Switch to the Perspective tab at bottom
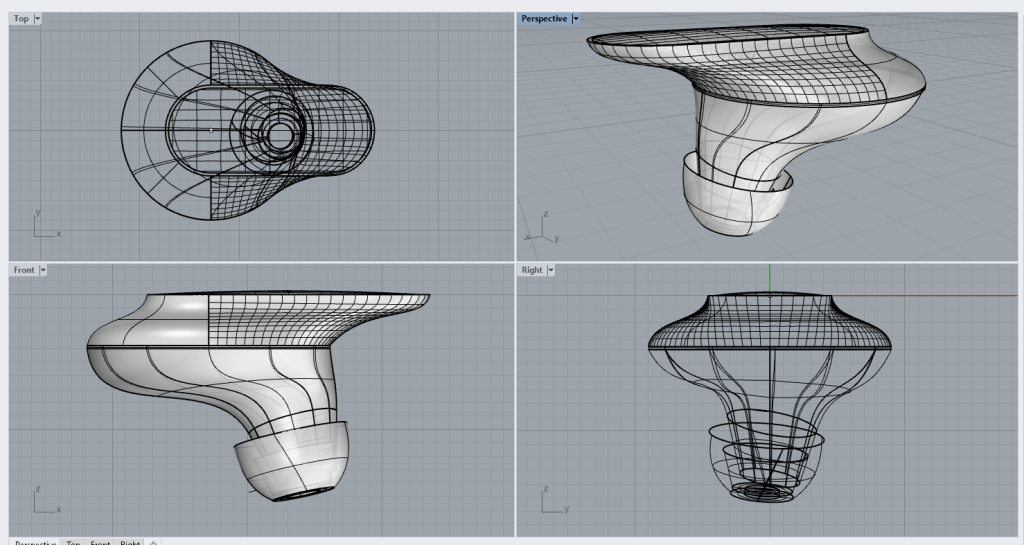Screen dimensions: 1024x545 [x=36, y=542]
